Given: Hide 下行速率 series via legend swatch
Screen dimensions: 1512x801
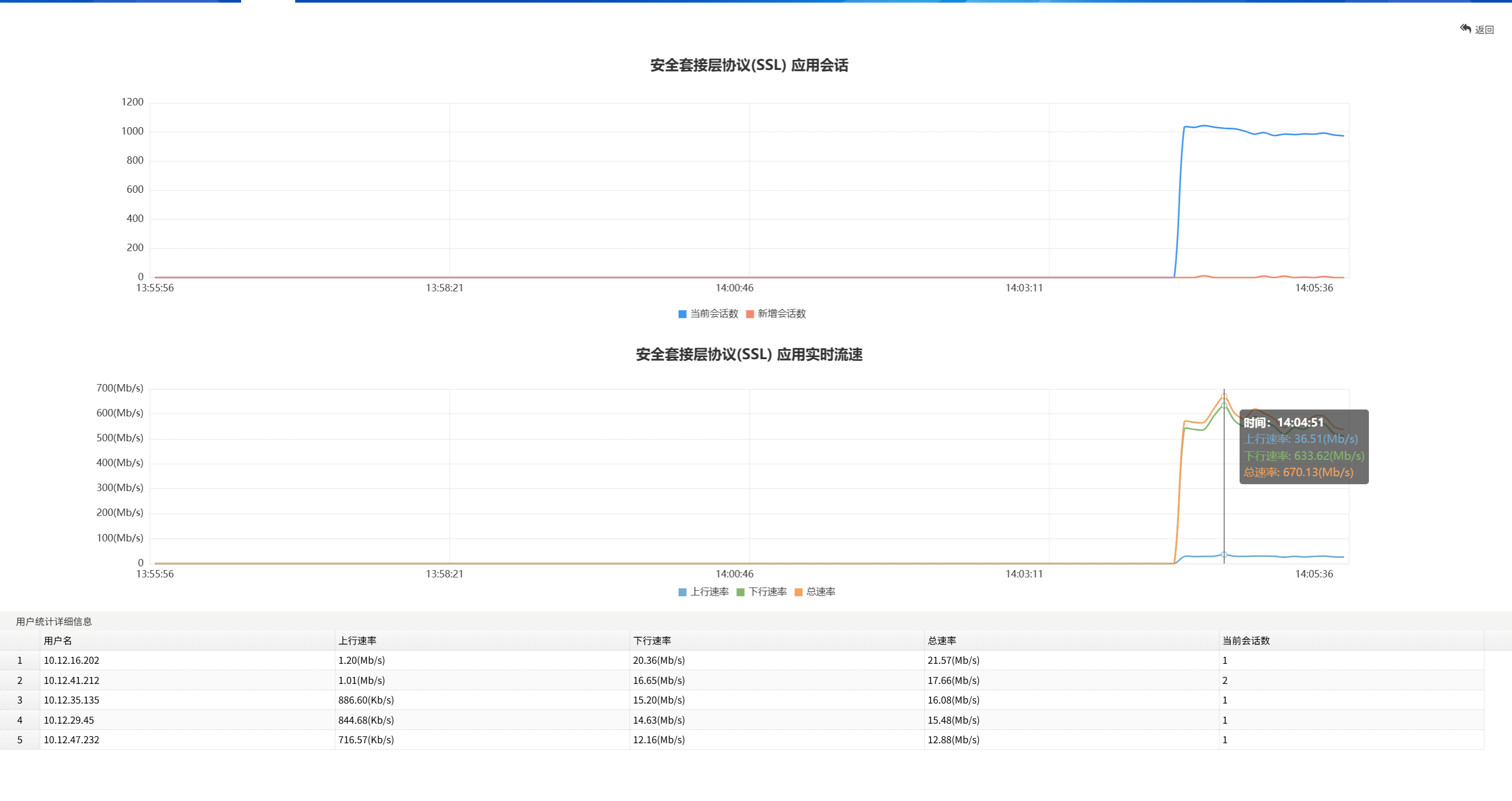Looking at the screenshot, I should 740,592.
